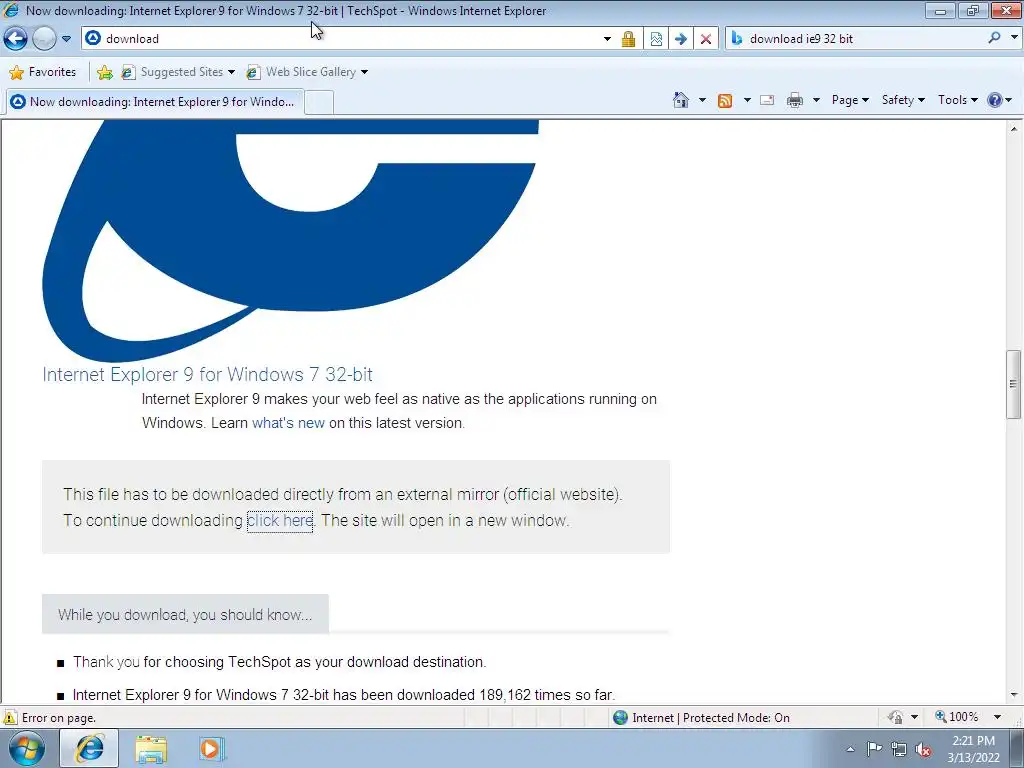Viewport: 1024px width, 768px height.
Task: Click the Go arrow button
Action: (680, 39)
